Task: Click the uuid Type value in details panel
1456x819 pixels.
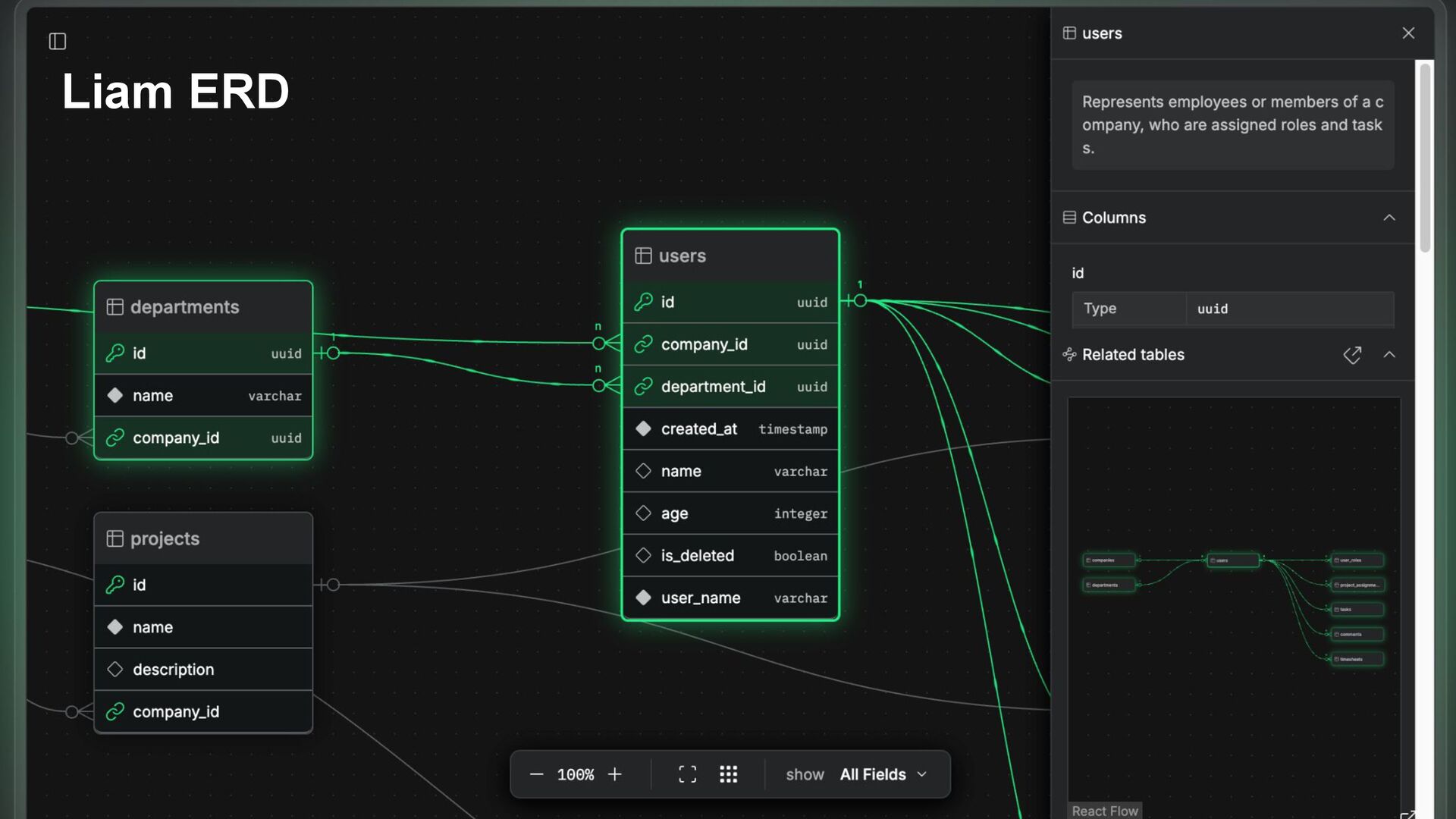Action: 1213,309
